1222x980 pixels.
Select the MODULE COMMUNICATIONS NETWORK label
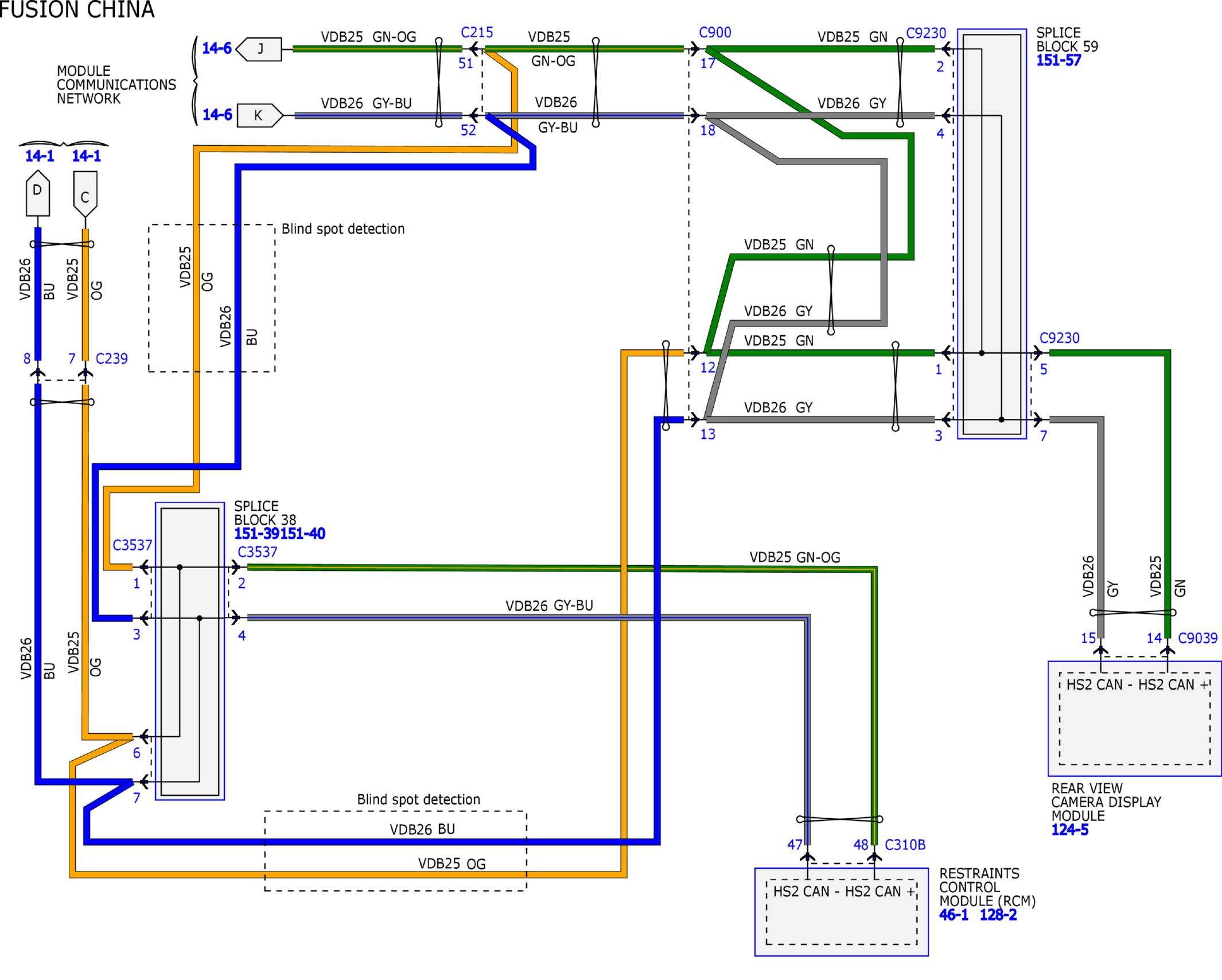pyautogui.click(x=116, y=85)
